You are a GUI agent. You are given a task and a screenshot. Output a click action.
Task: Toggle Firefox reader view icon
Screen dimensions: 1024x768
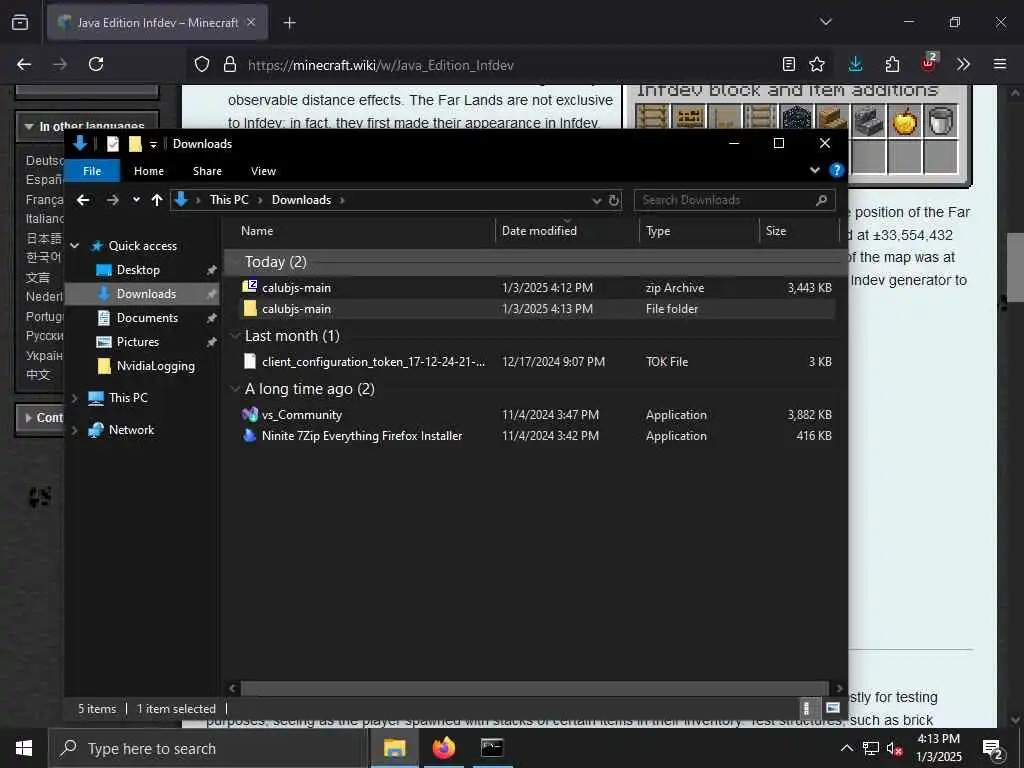[788, 64]
